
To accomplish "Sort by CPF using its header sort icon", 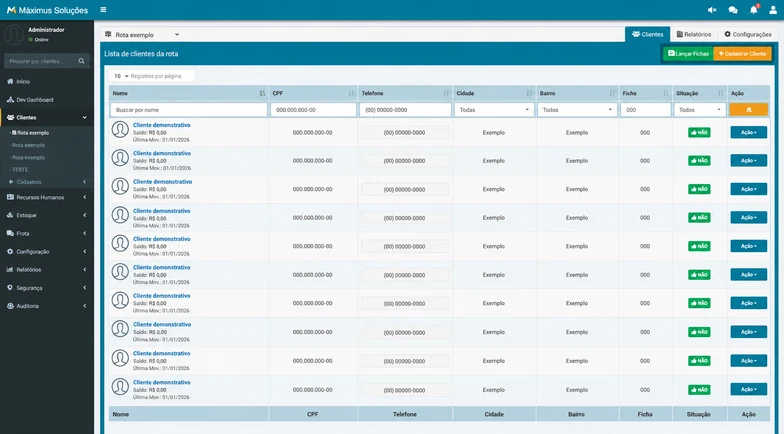I will pos(352,94).
